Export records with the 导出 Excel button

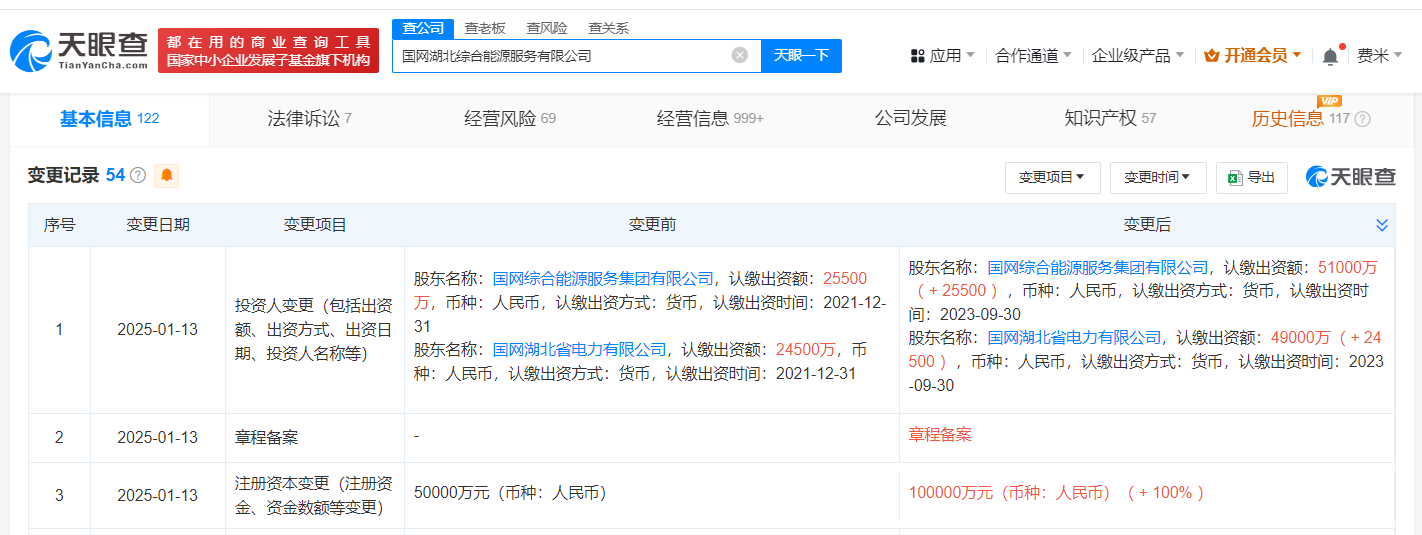click(1251, 178)
